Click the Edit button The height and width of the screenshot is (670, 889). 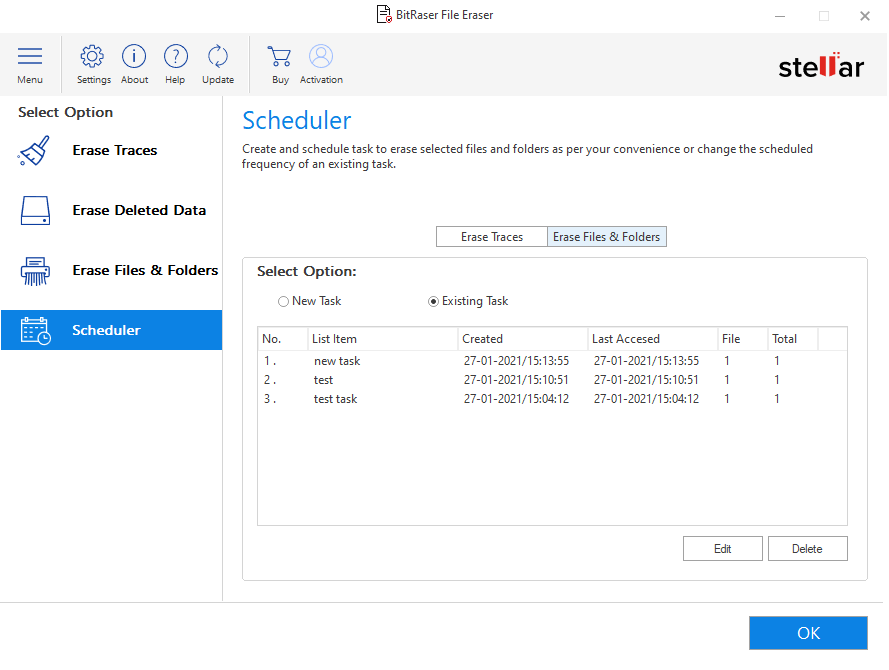[722, 549]
